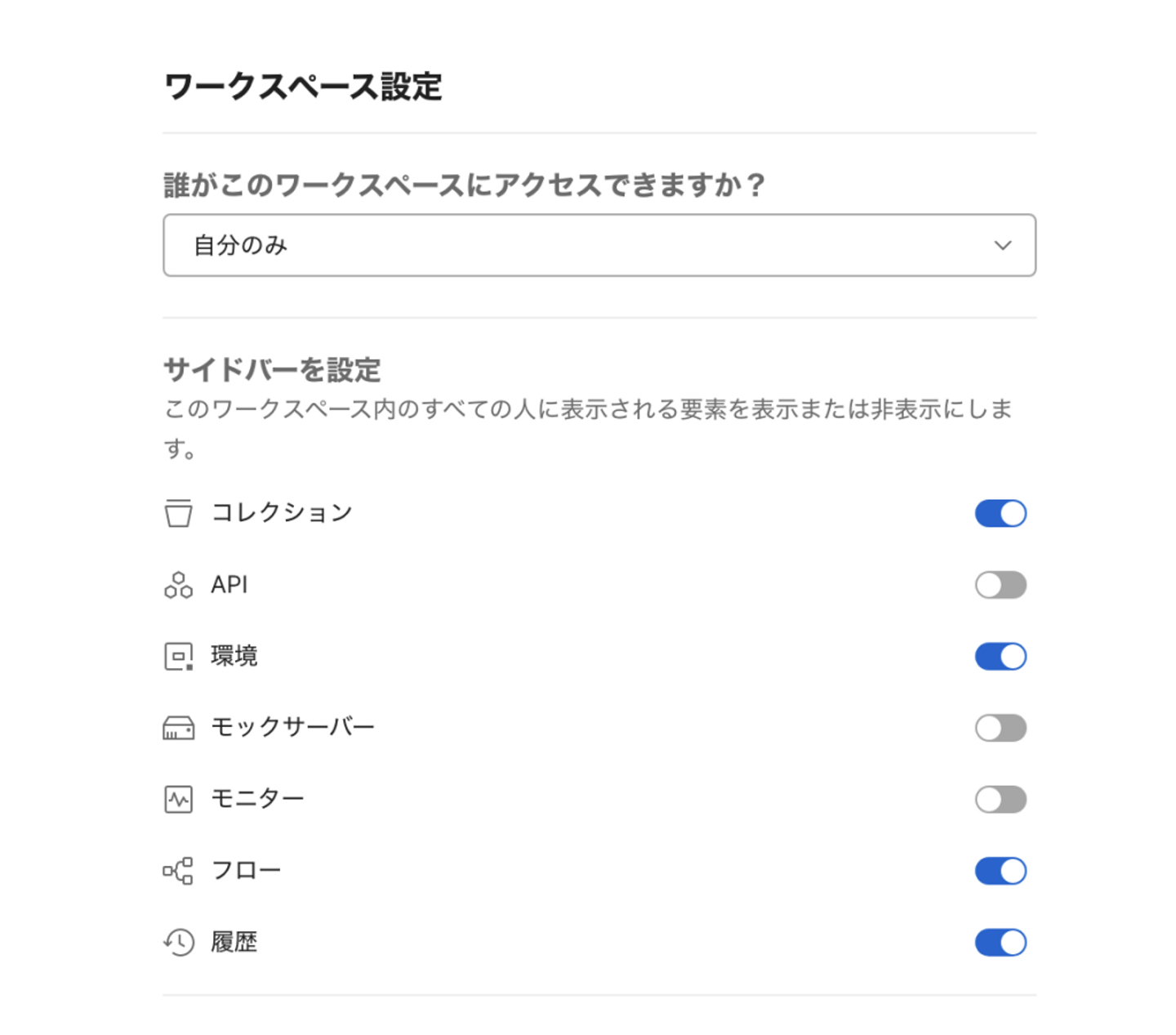Click the コレクション label text
The height and width of the screenshot is (1035, 1176).
[282, 513]
